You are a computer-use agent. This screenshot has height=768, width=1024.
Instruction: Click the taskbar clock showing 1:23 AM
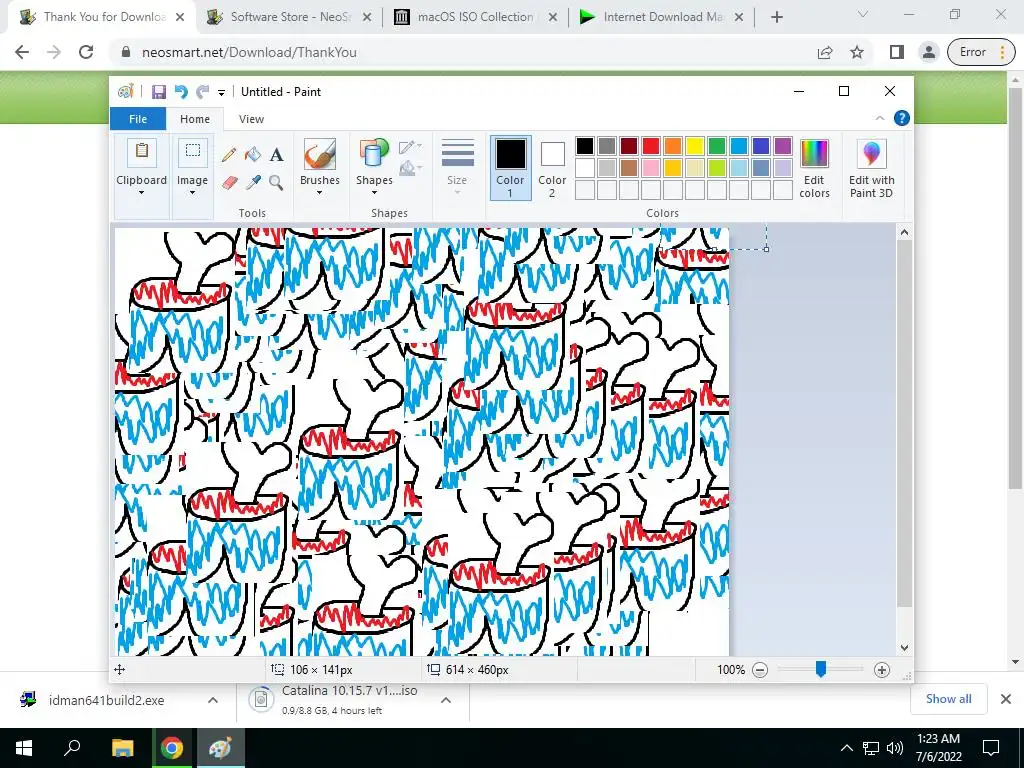coord(938,748)
